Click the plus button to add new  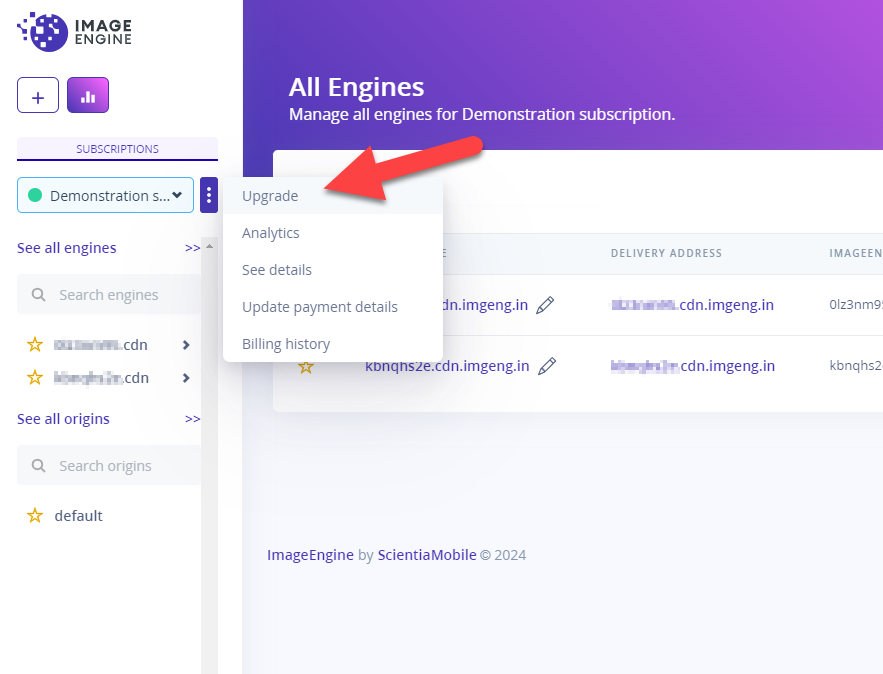pyautogui.click(x=38, y=95)
